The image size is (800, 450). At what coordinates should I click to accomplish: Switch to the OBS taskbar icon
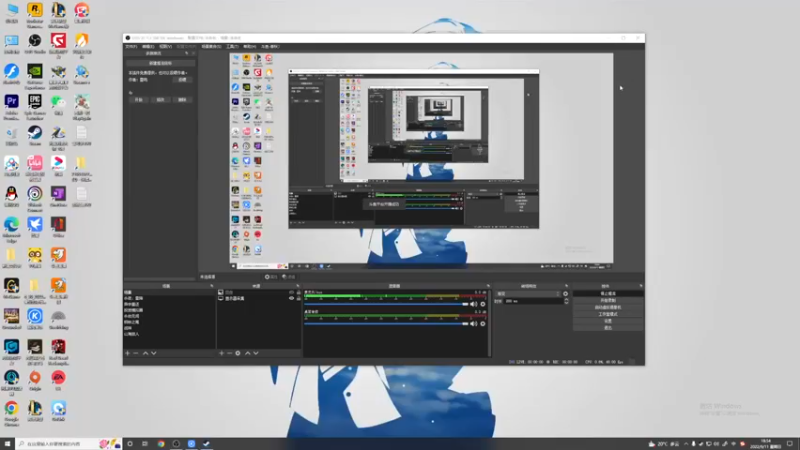click(x=176, y=444)
